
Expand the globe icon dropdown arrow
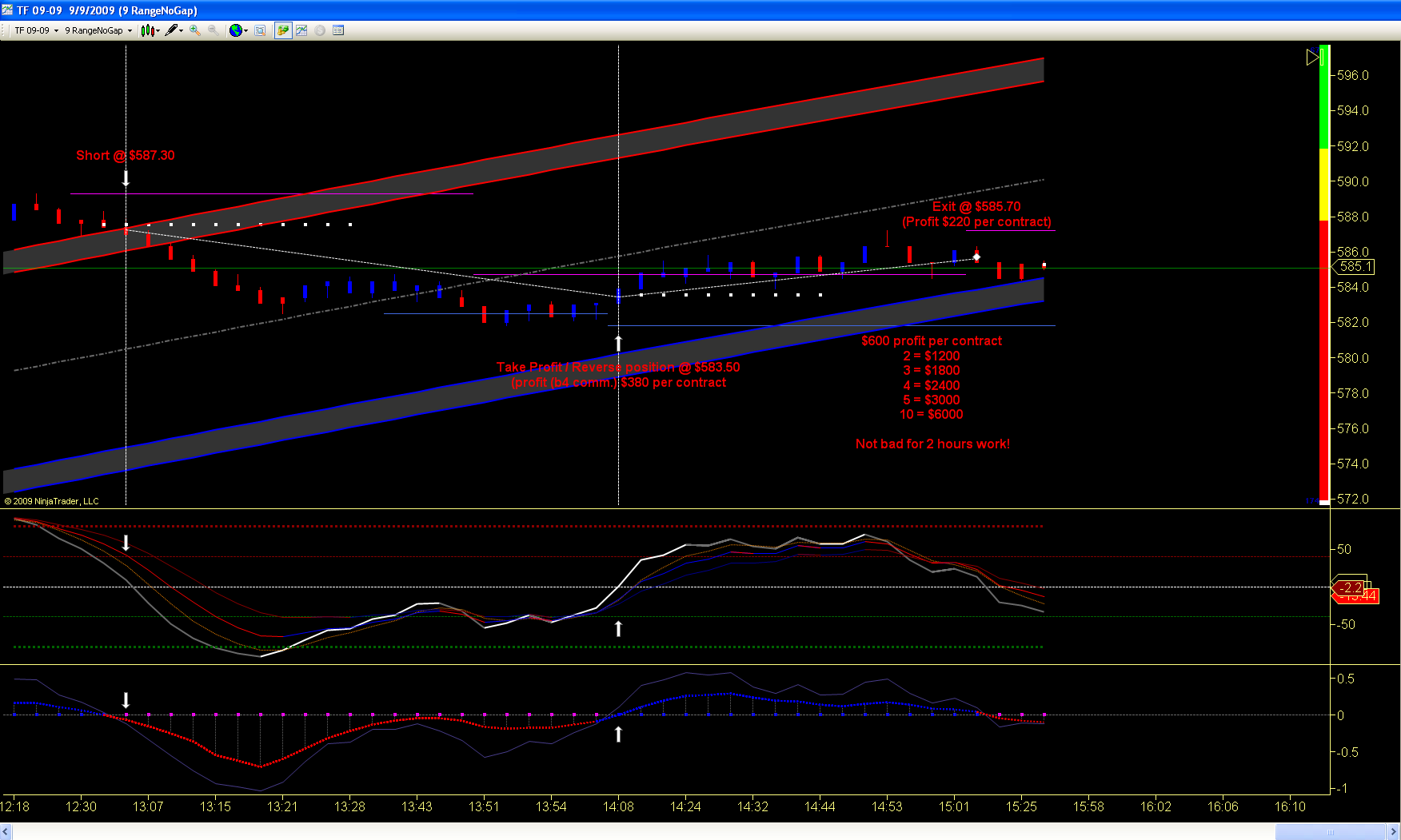click(x=245, y=30)
